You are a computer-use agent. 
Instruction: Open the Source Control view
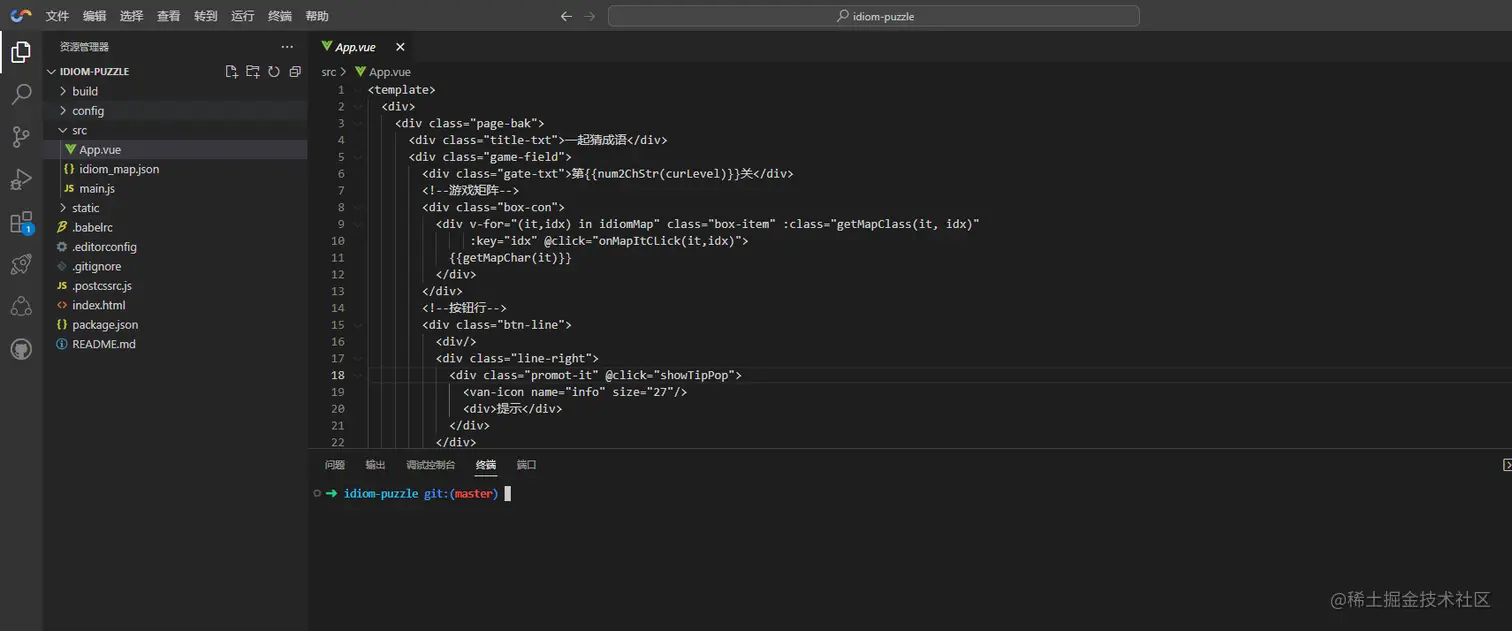tap(20, 137)
